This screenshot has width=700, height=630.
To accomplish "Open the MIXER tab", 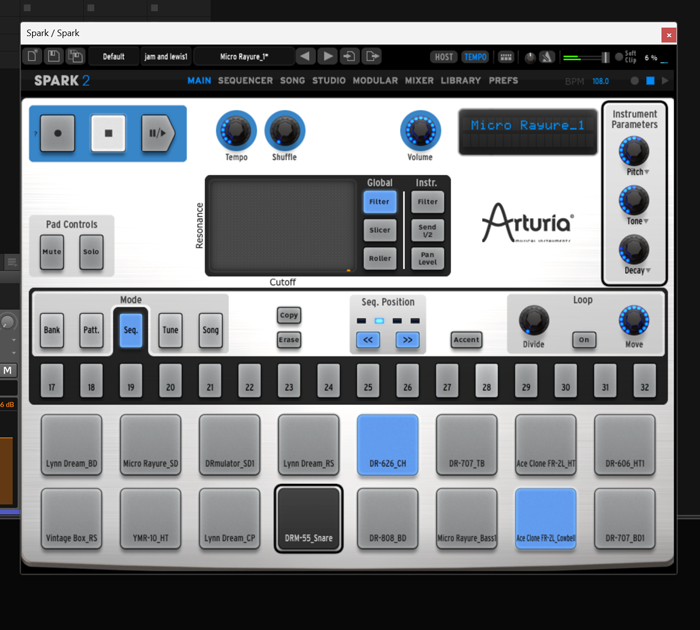I will [420, 81].
